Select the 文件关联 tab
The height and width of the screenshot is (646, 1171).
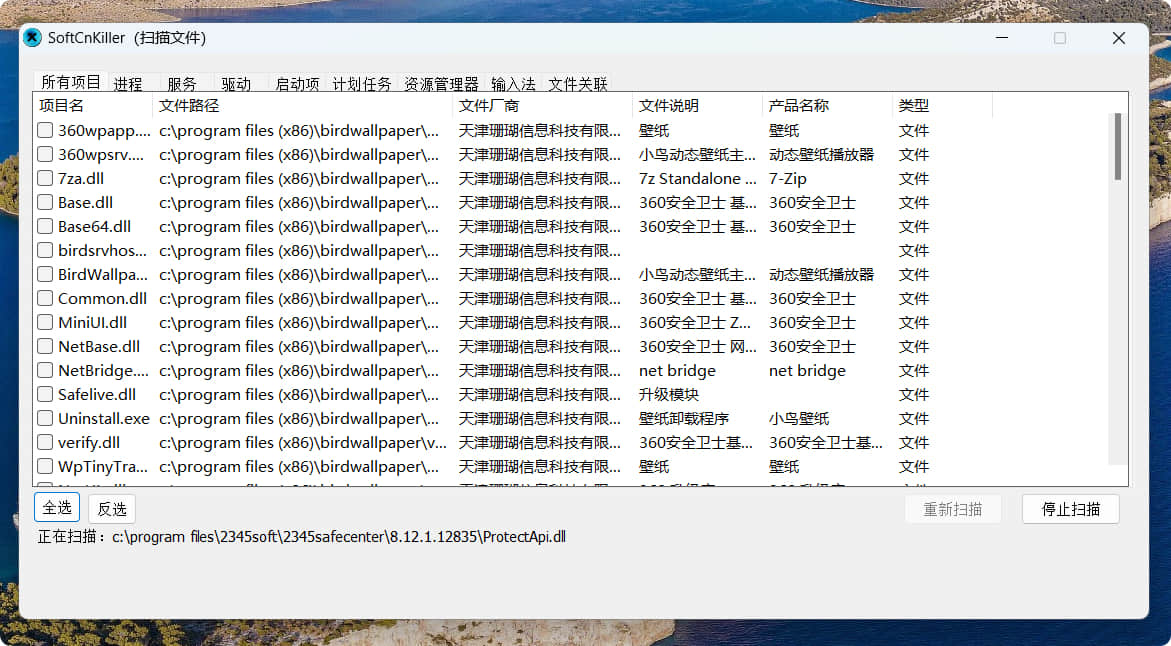[577, 84]
